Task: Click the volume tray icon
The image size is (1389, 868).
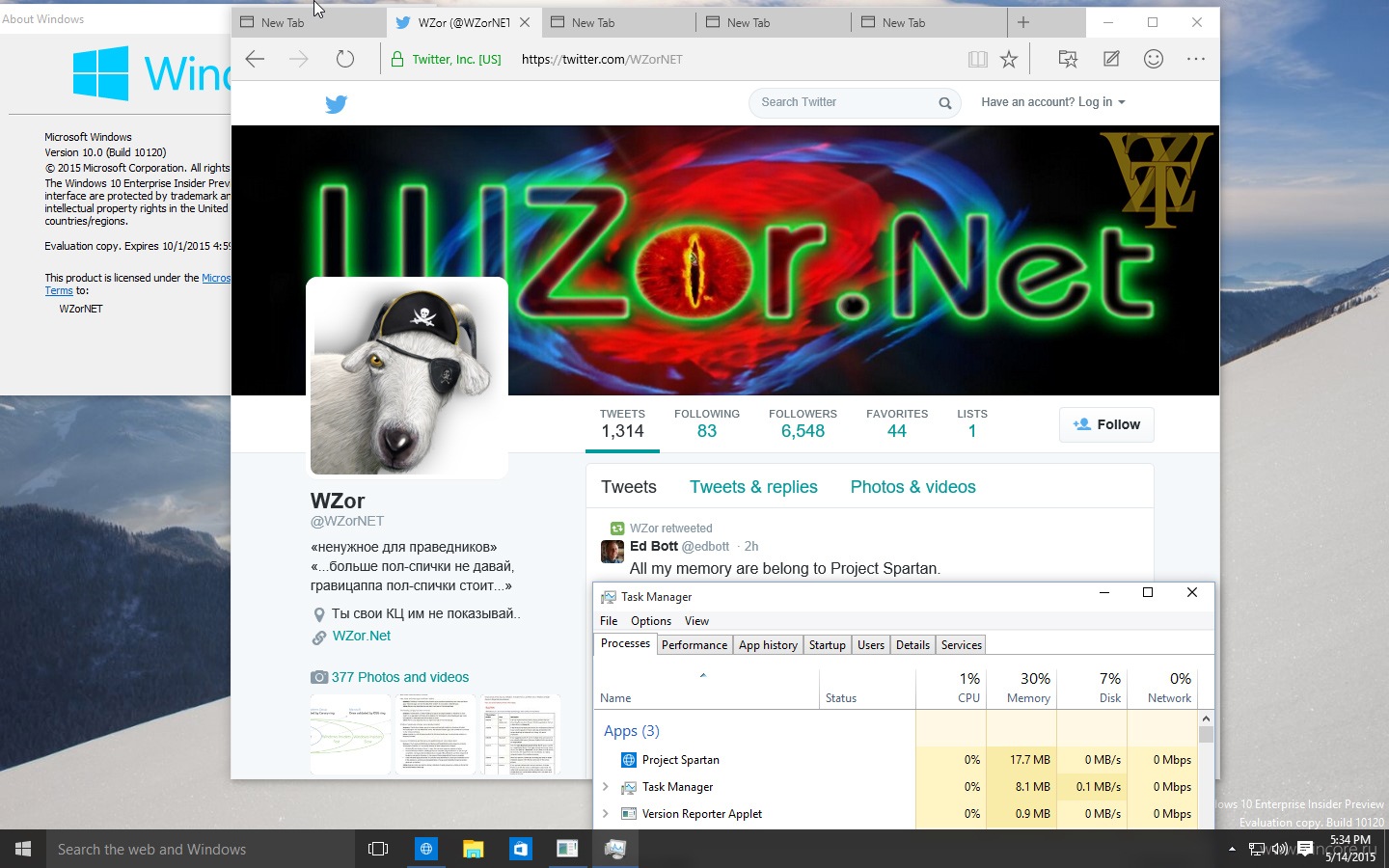Action: click(1280, 849)
